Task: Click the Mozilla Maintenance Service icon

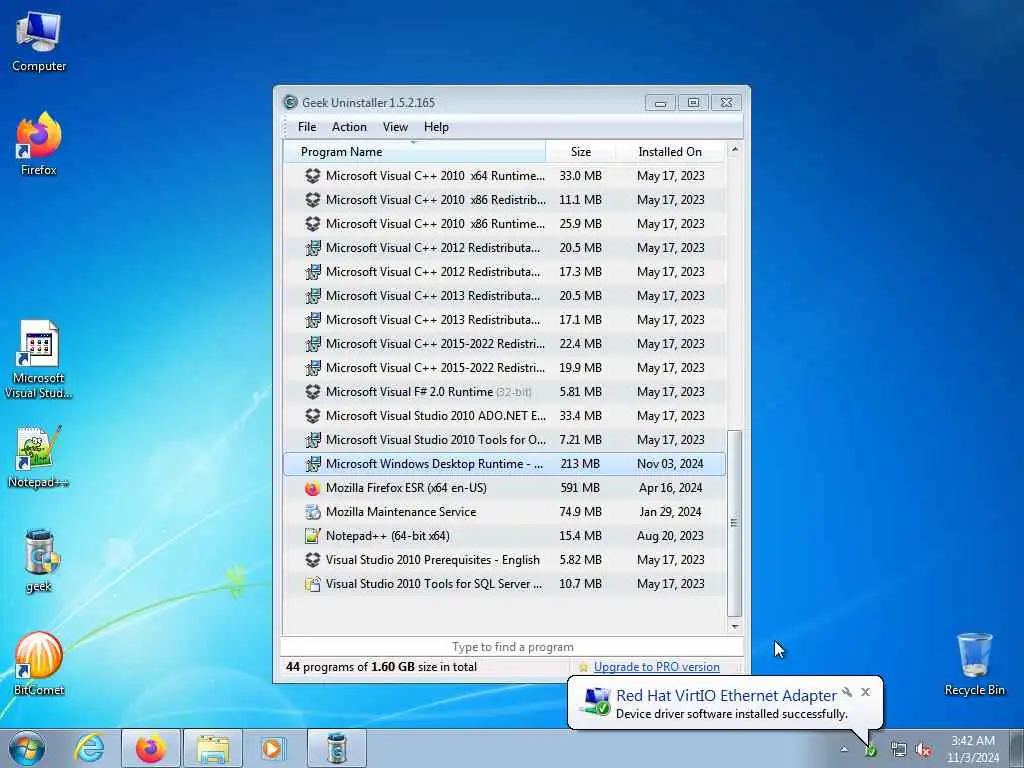Action: [313, 511]
